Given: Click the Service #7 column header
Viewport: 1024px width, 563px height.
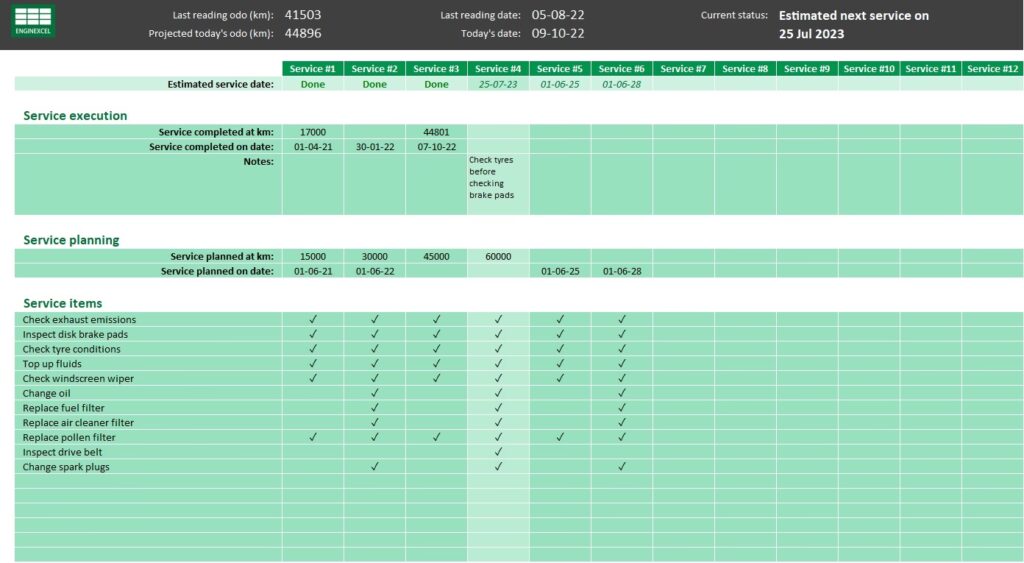Looking at the screenshot, I should pyautogui.click(x=684, y=69).
